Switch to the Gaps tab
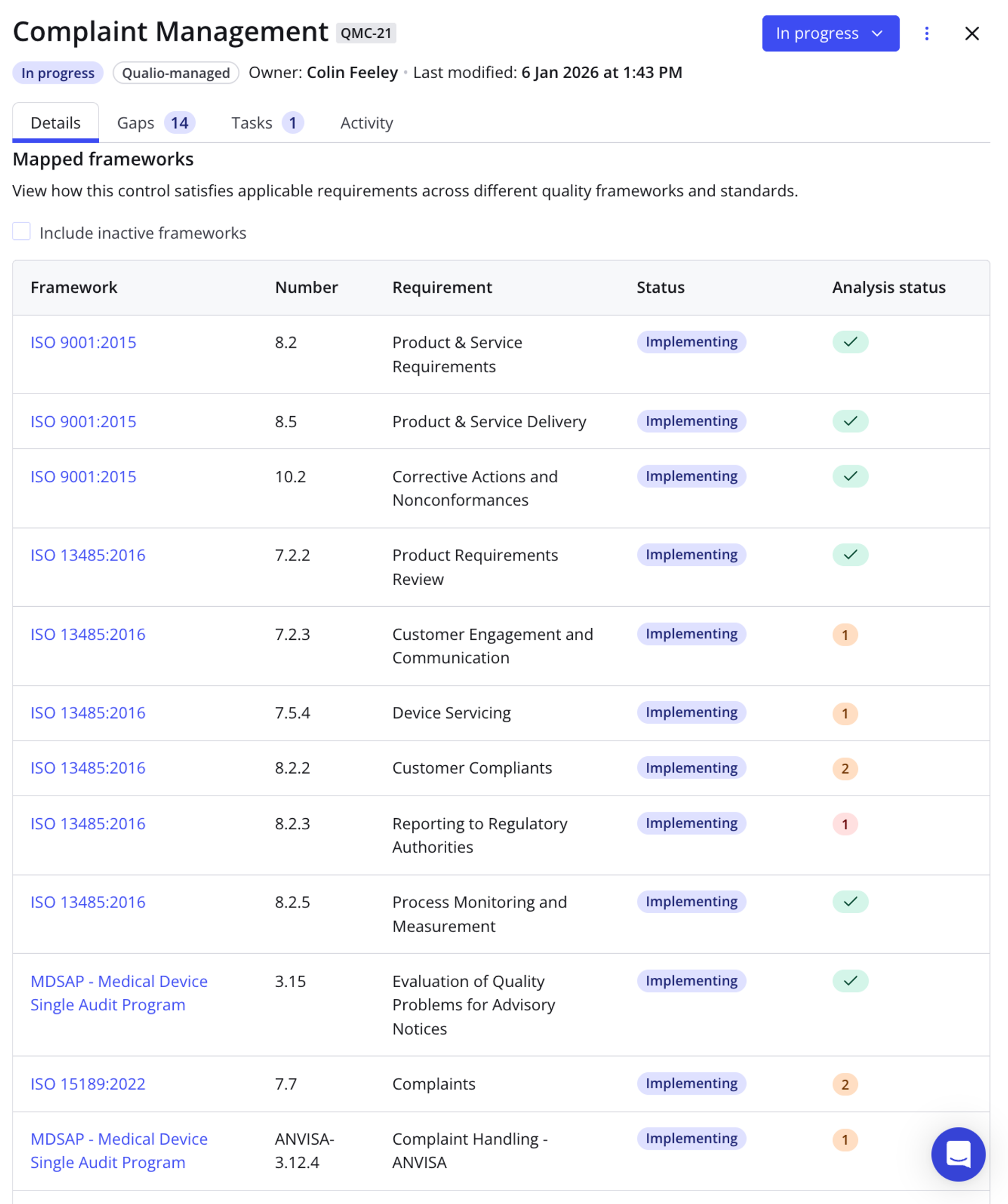Image resolution: width=1008 pixels, height=1204 pixels. click(x=155, y=123)
